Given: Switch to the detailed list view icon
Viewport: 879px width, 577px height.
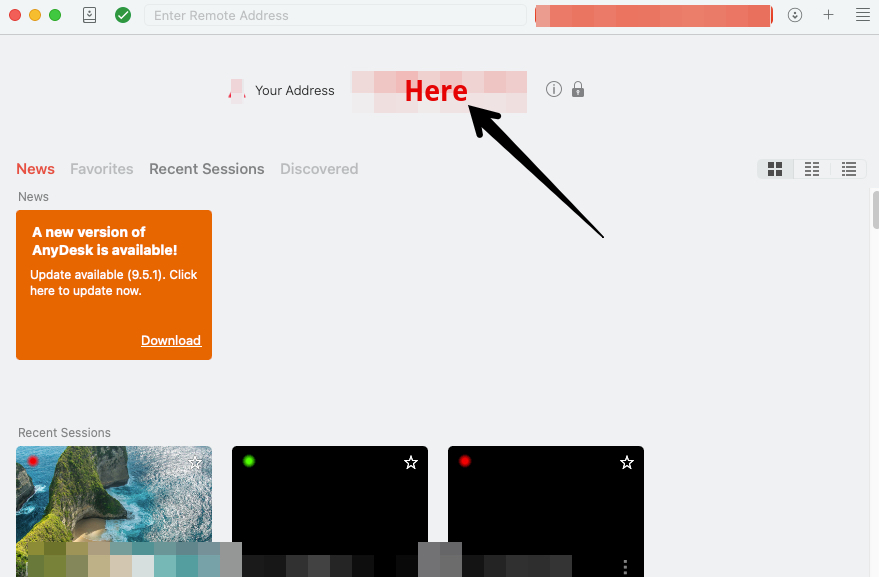Looking at the screenshot, I should coord(848,169).
